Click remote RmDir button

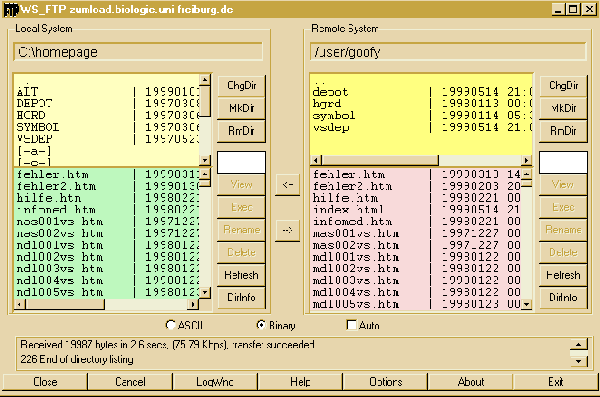(563, 131)
